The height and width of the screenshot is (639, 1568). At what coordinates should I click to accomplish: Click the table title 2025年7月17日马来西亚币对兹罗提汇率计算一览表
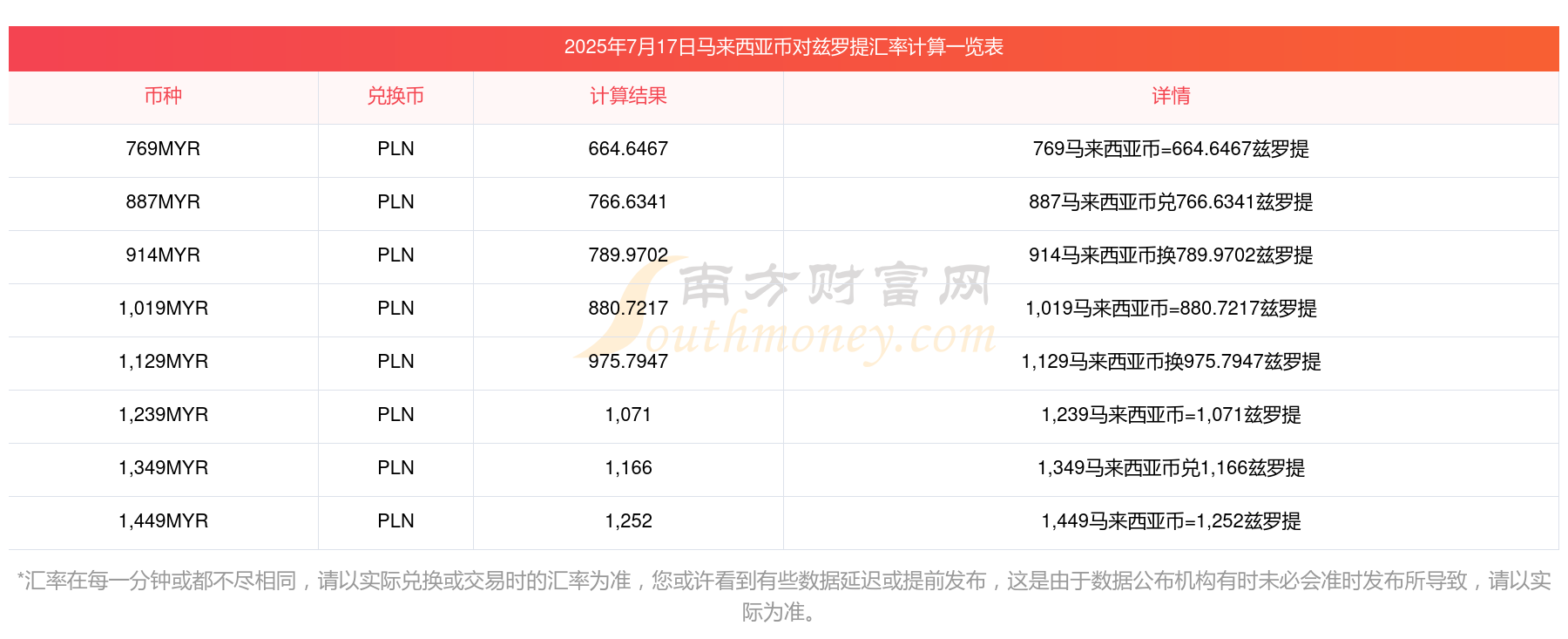(783, 47)
